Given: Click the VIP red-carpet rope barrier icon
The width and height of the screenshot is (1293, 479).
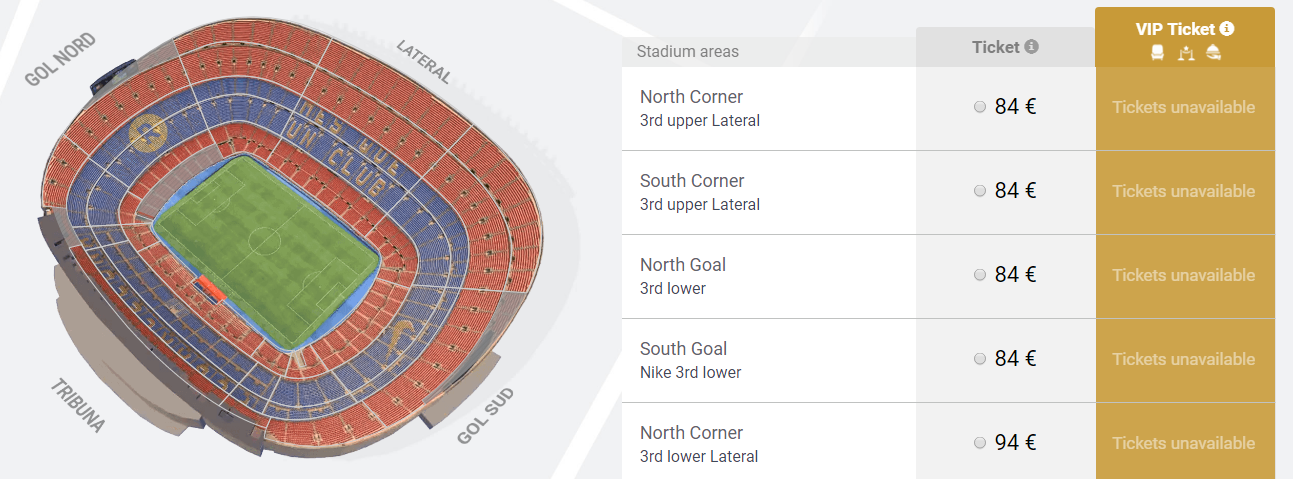Looking at the screenshot, I should (x=1185, y=53).
